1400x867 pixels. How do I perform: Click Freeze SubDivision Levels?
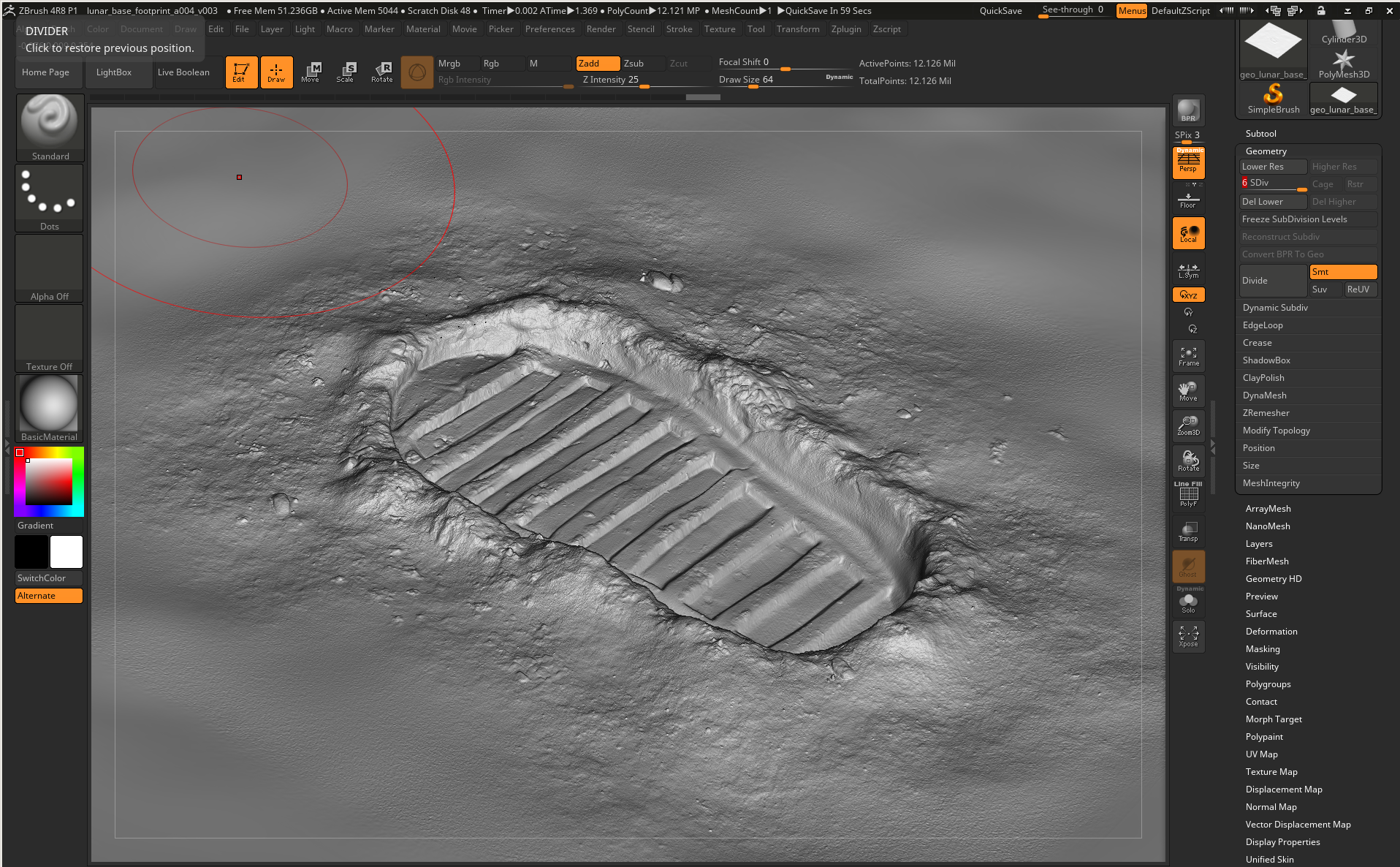tap(1308, 219)
